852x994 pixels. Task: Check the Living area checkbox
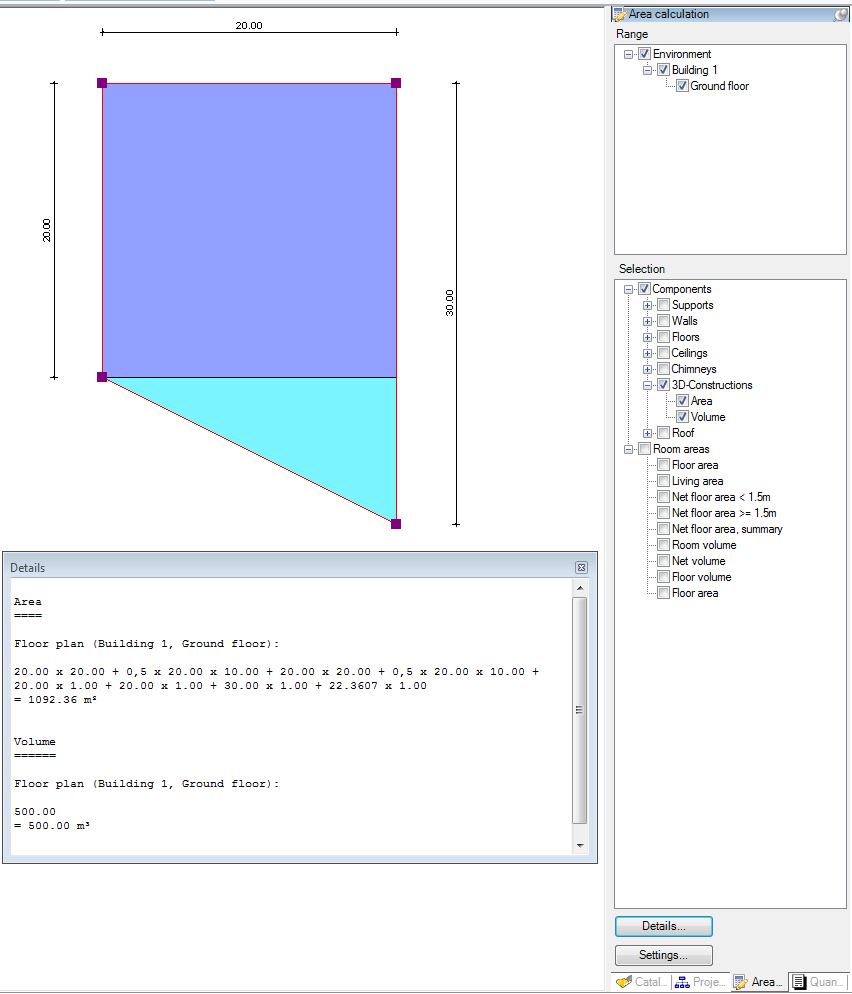(x=663, y=481)
